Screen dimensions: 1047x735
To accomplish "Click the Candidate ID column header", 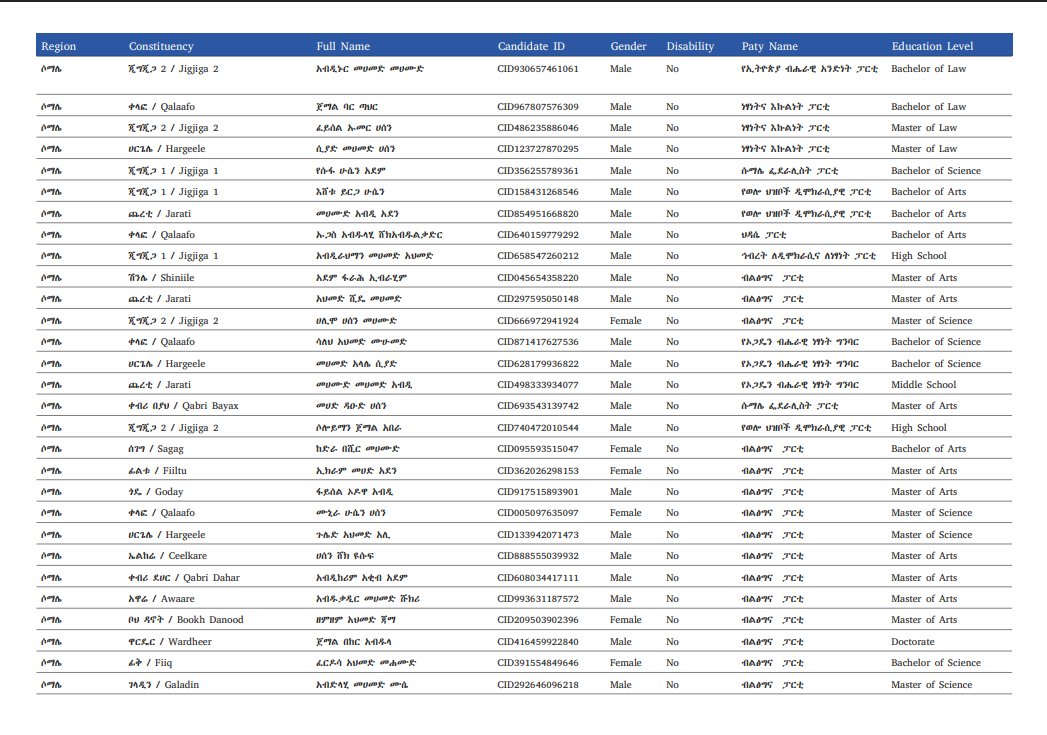I will pos(531,46).
